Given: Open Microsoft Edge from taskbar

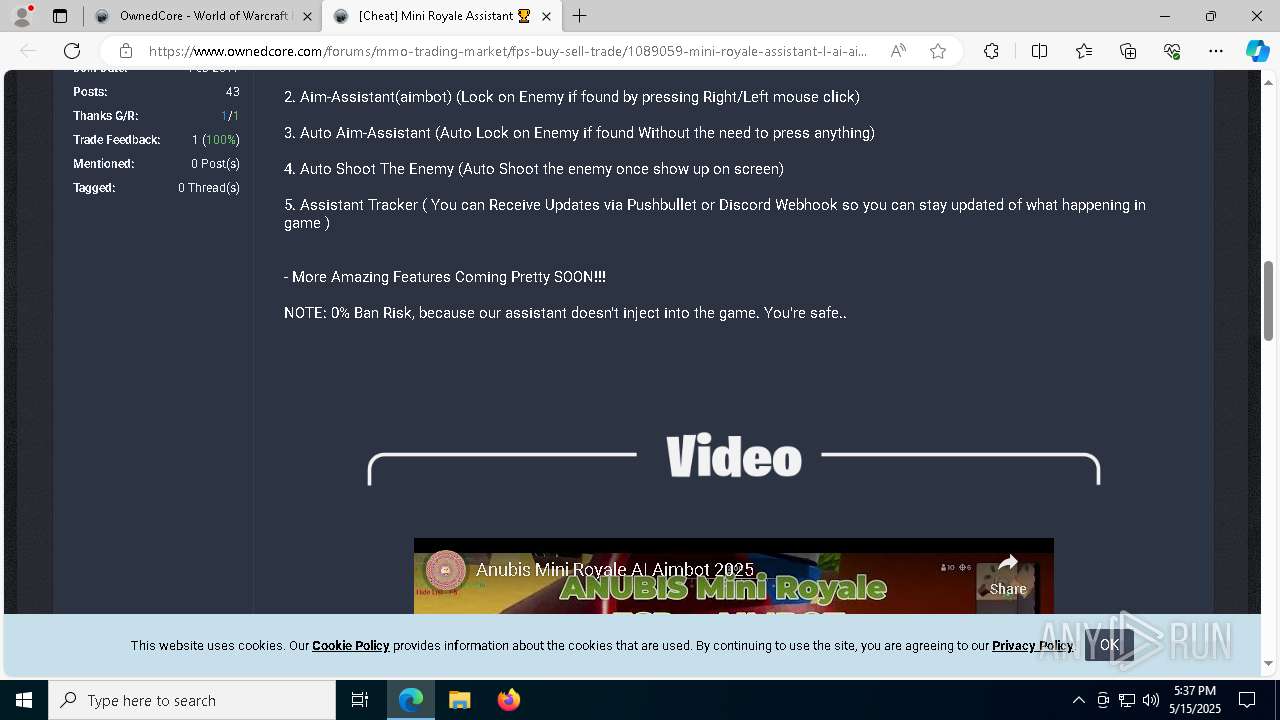Looking at the screenshot, I should (x=411, y=700).
